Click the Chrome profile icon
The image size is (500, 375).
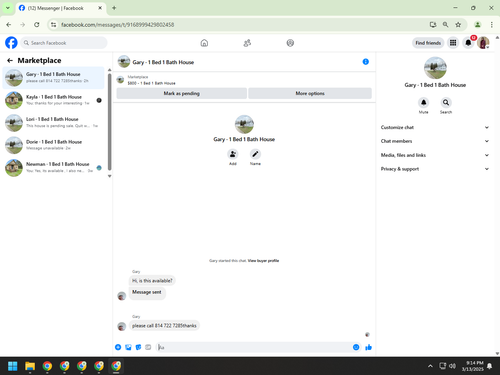click(x=478, y=25)
